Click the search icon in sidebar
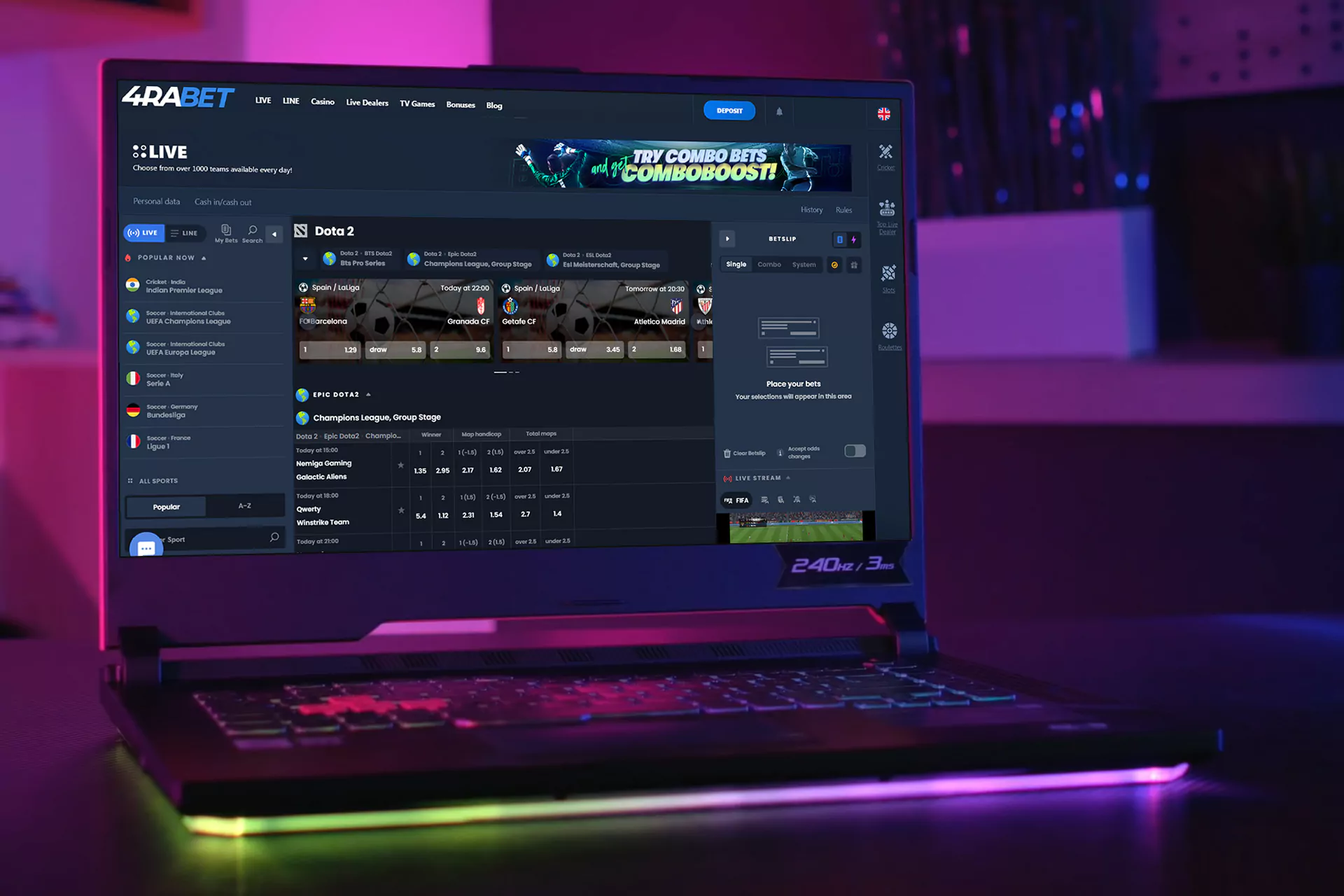Viewport: 1344px width, 896px height. (x=253, y=231)
